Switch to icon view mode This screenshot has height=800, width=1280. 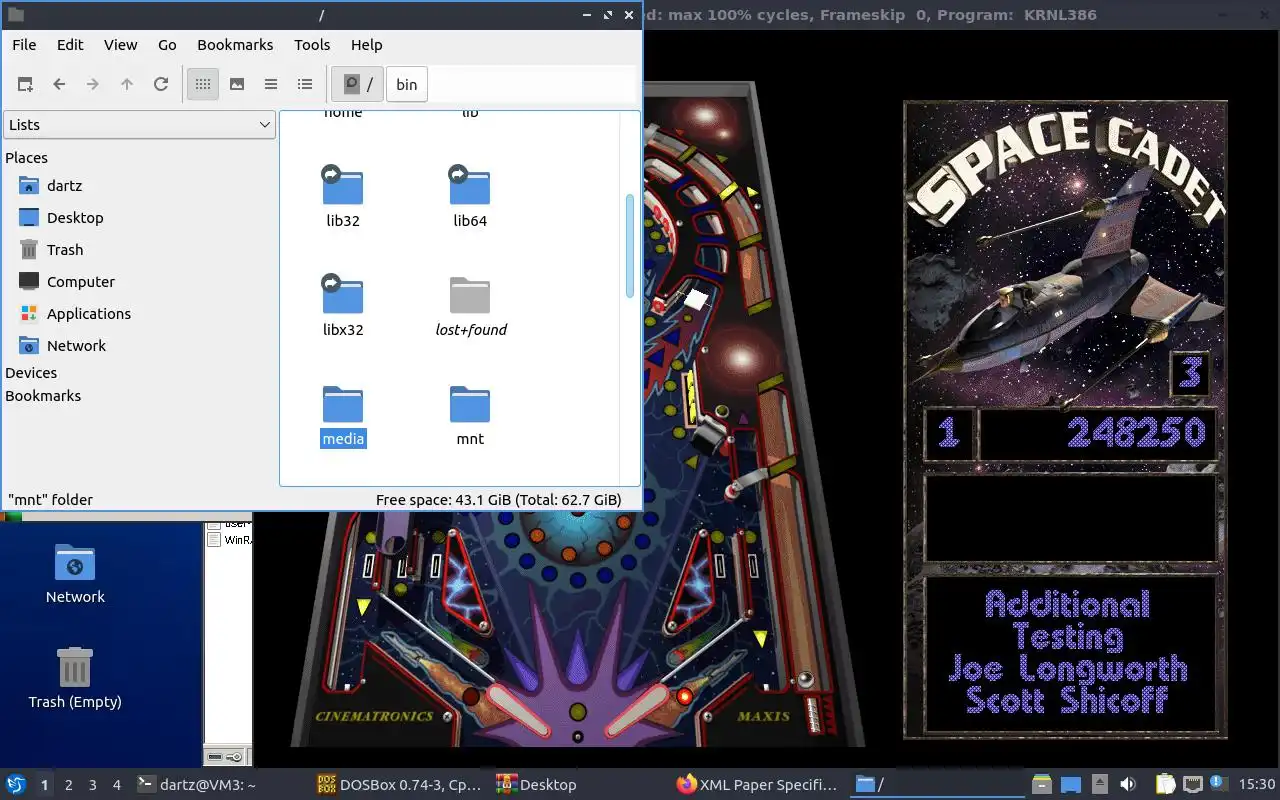point(203,85)
